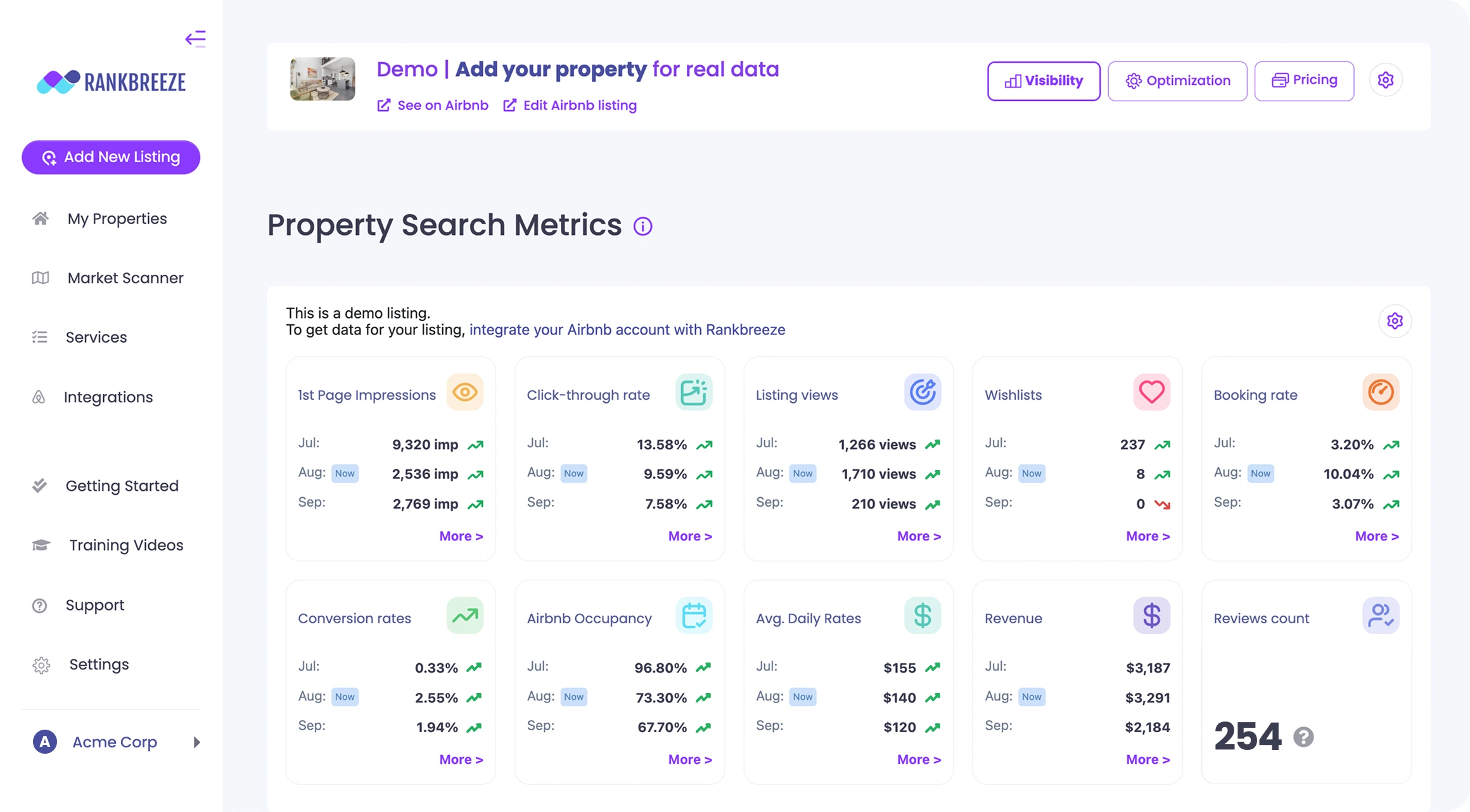
Task: Open Training Videos in sidebar
Action: coord(108,545)
